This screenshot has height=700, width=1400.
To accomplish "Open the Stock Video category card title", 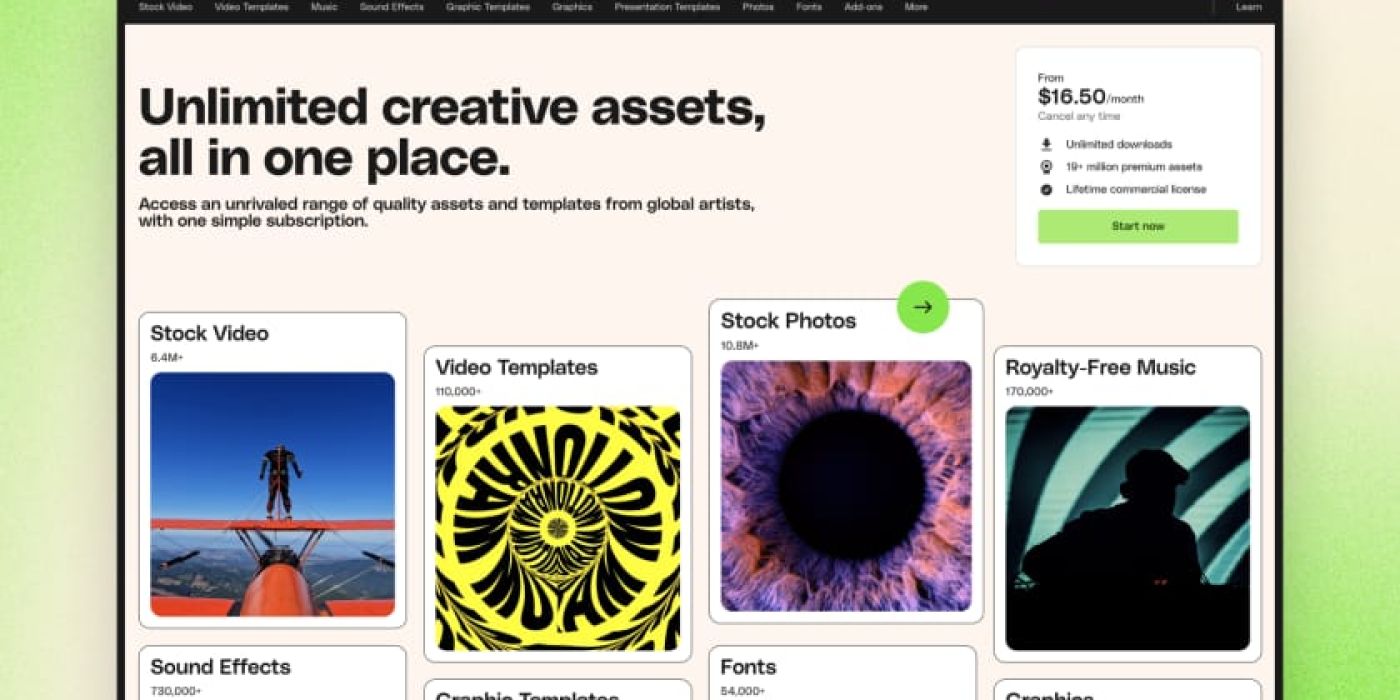I will (210, 333).
